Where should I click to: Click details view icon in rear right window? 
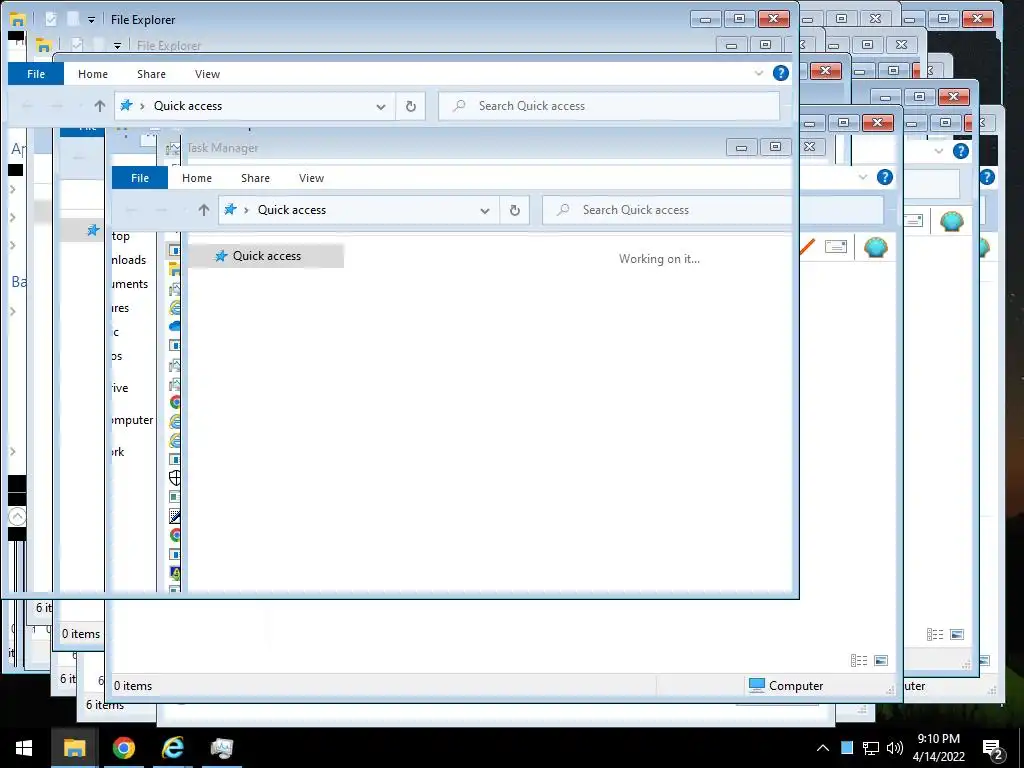935,634
